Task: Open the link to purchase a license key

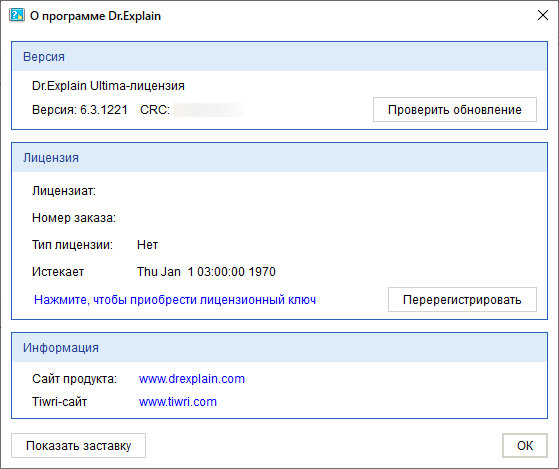Action: 175,300
